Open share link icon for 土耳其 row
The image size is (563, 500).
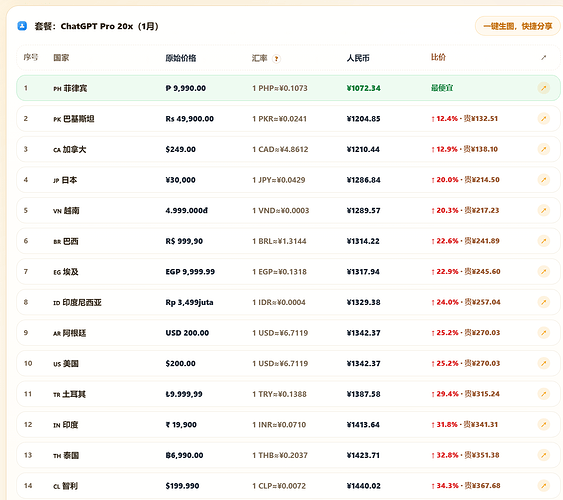click(x=544, y=394)
